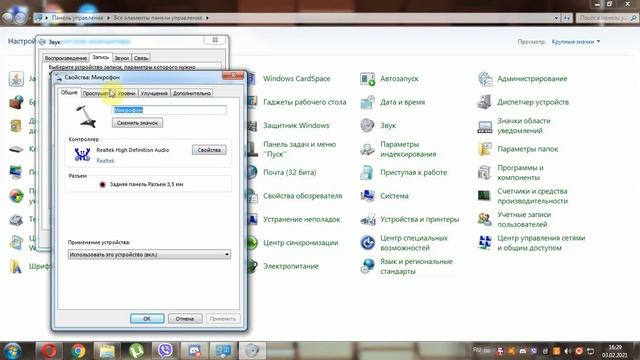Click the Дата и время icon
This screenshot has height=360, width=640.
pos(367,102)
